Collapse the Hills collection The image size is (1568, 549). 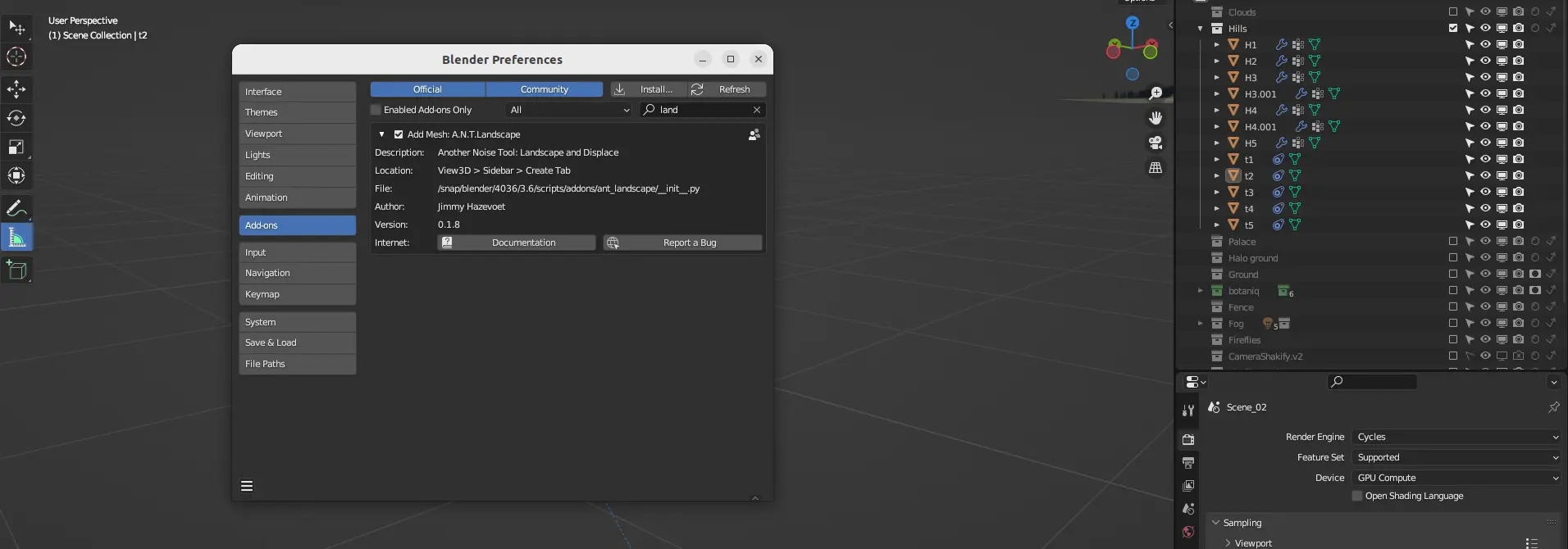pyautogui.click(x=1201, y=28)
